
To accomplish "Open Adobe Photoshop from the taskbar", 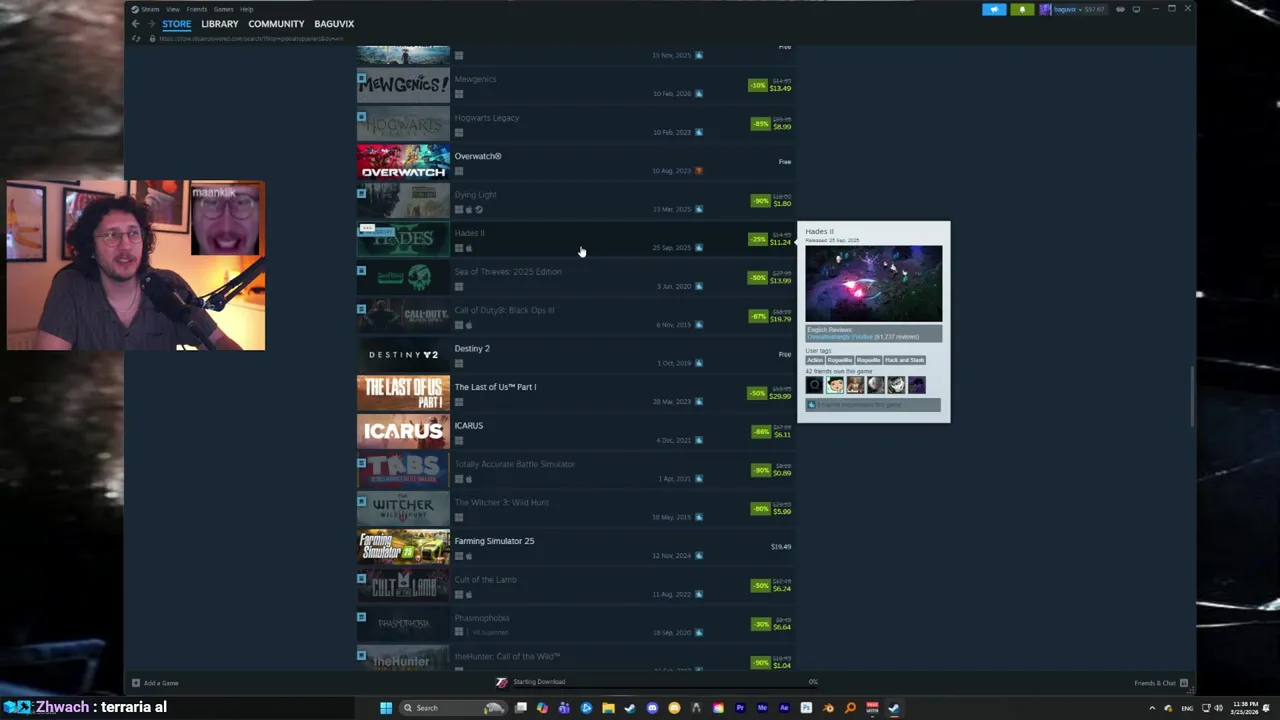I will [x=806, y=708].
